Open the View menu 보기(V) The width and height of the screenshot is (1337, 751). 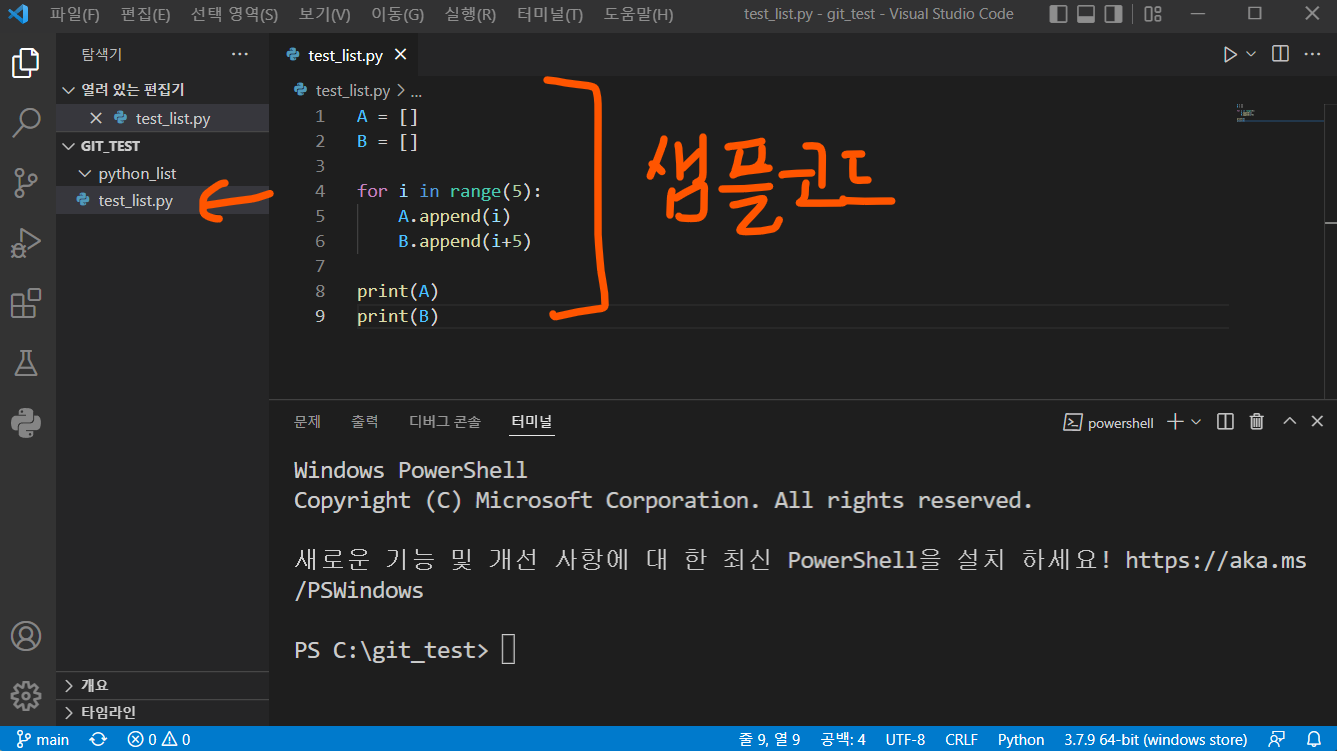click(325, 14)
